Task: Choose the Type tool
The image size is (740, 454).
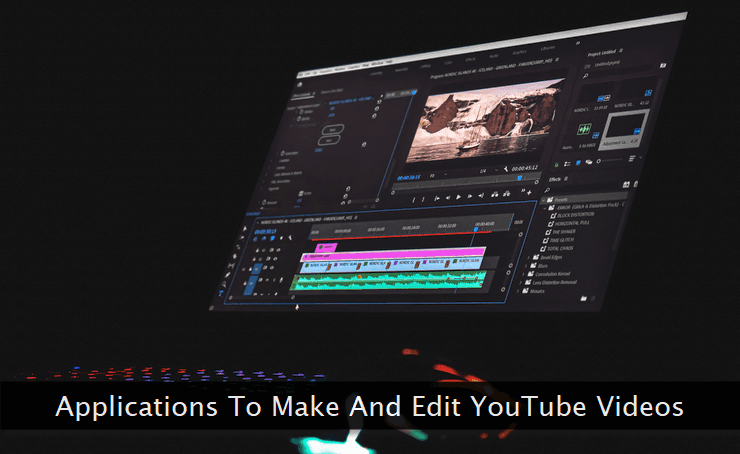Action: coord(221,293)
